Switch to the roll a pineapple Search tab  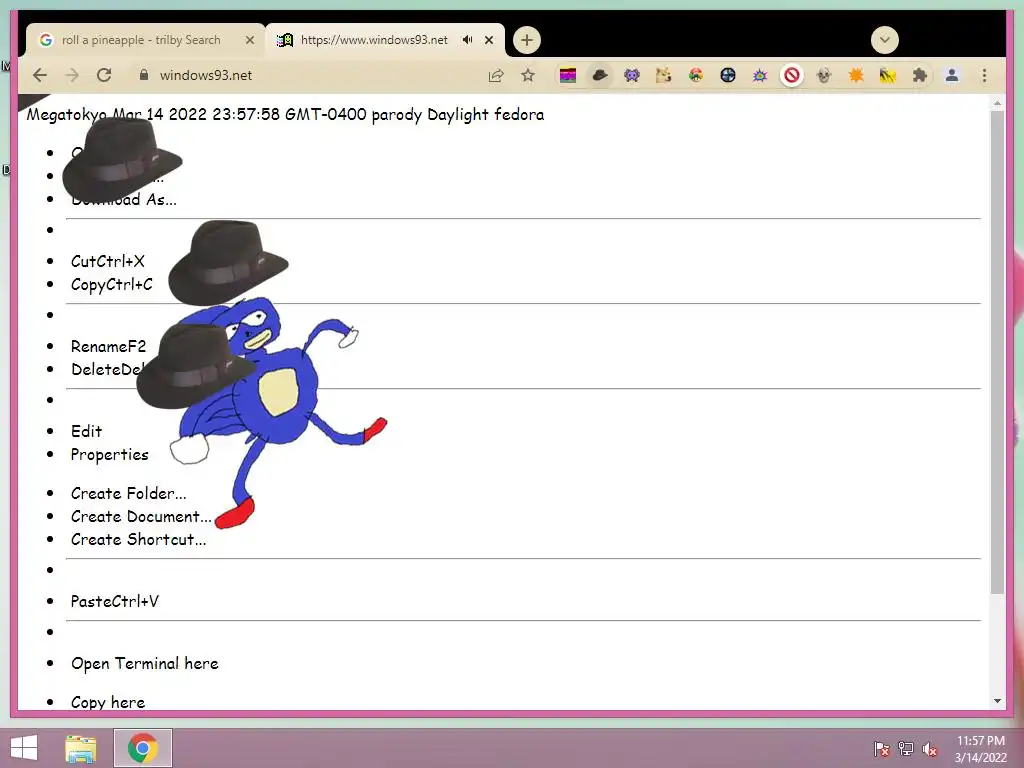click(145, 40)
